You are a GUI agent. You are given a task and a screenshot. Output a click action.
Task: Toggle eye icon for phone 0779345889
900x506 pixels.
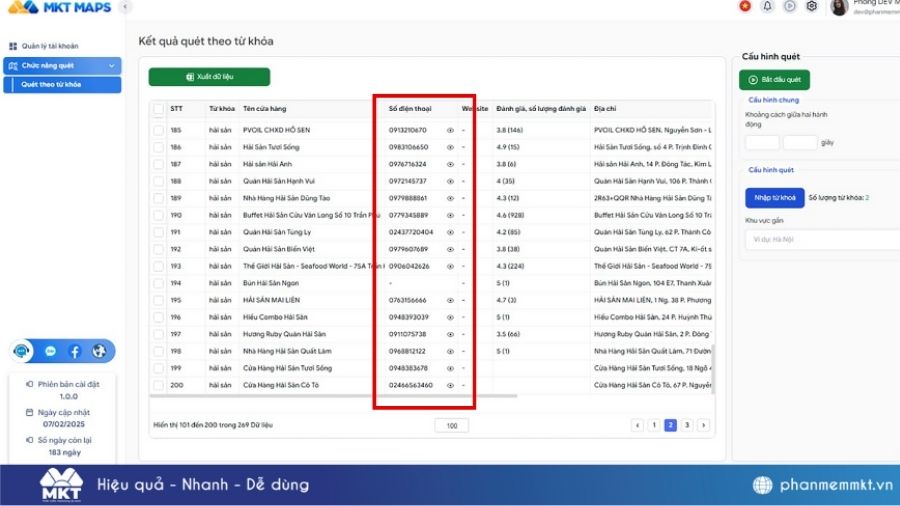pyautogui.click(x=450, y=215)
